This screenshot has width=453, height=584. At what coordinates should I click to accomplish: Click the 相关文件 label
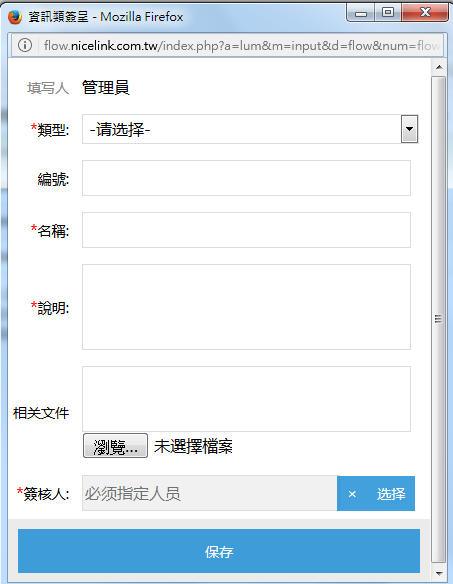(41, 413)
